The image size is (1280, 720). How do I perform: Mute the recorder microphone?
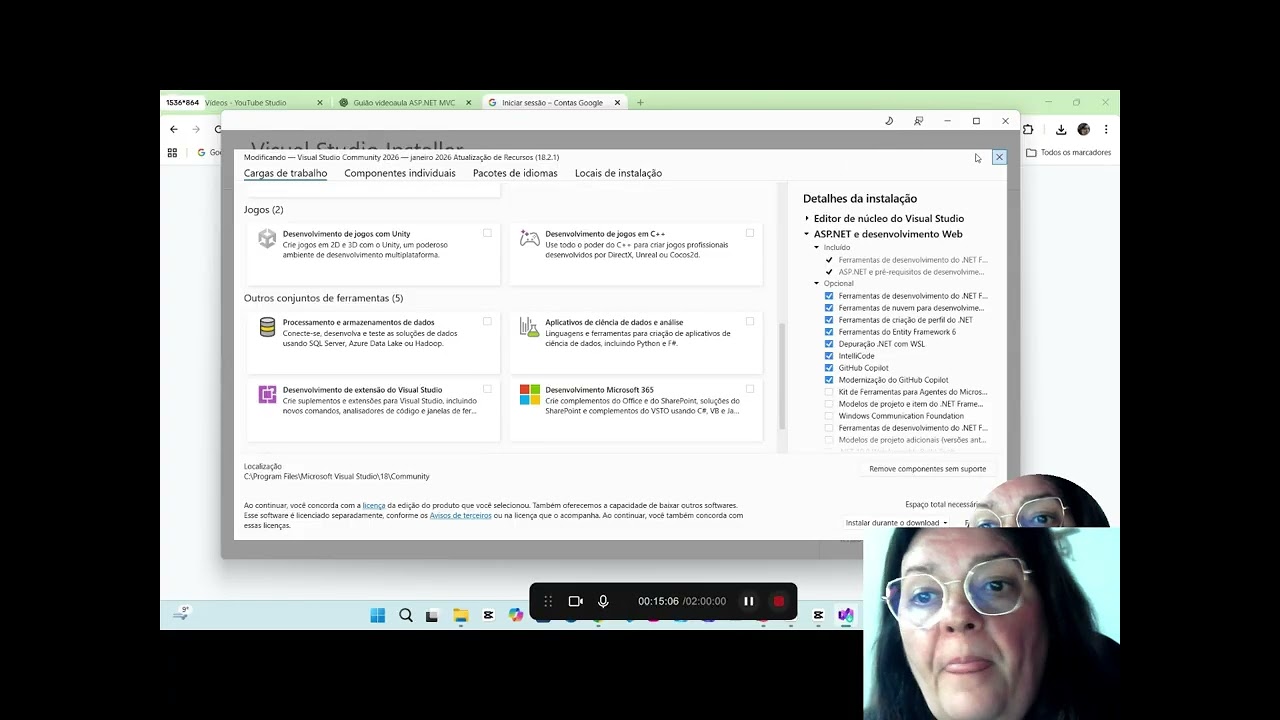603,601
